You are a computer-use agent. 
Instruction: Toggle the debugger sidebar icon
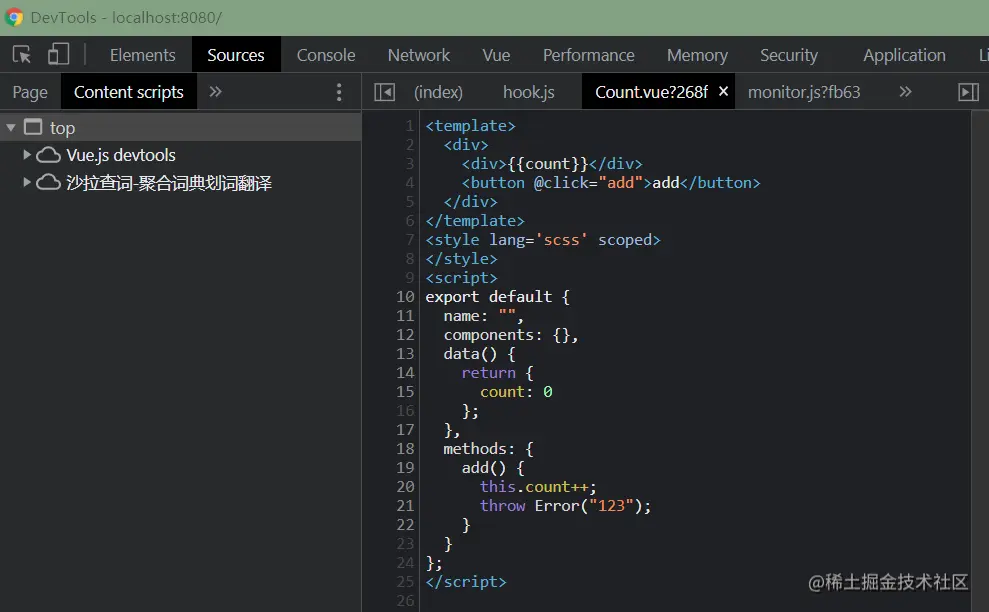pos(968,92)
